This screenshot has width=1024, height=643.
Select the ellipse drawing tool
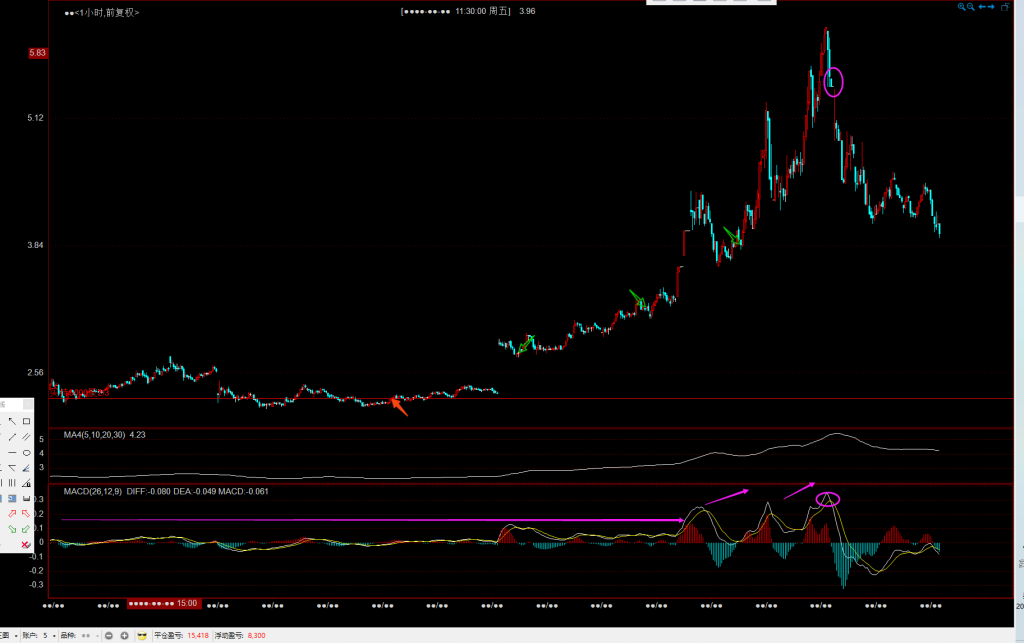pyautogui.click(x=26, y=452)
